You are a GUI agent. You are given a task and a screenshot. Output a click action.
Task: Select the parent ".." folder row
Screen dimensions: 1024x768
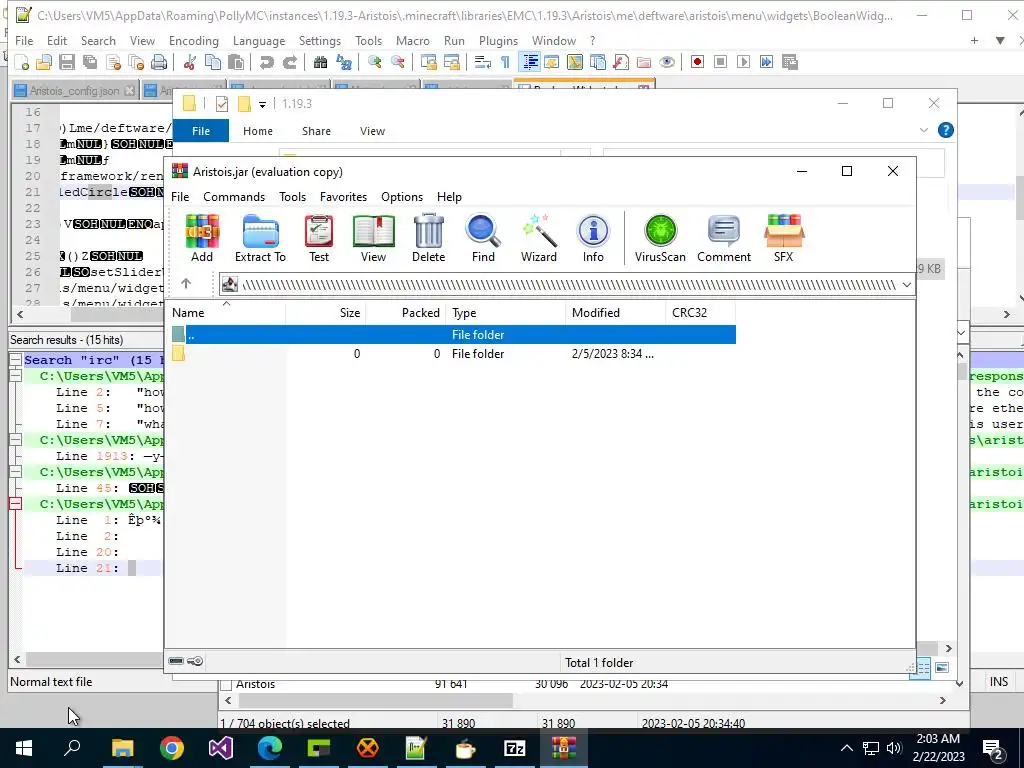point(453,334)
